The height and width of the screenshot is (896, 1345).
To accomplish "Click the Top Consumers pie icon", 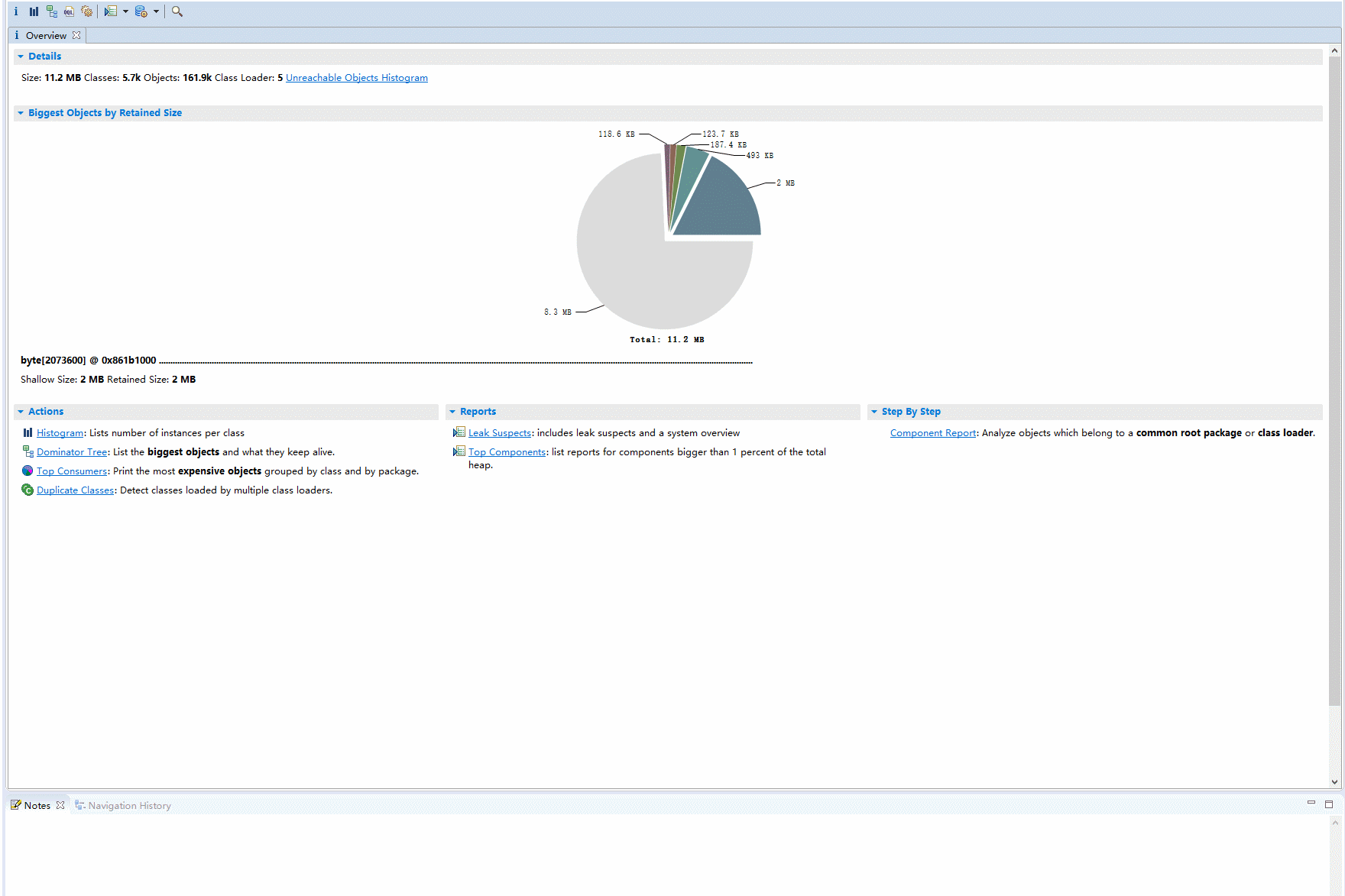I will click(x=28, y=471).
